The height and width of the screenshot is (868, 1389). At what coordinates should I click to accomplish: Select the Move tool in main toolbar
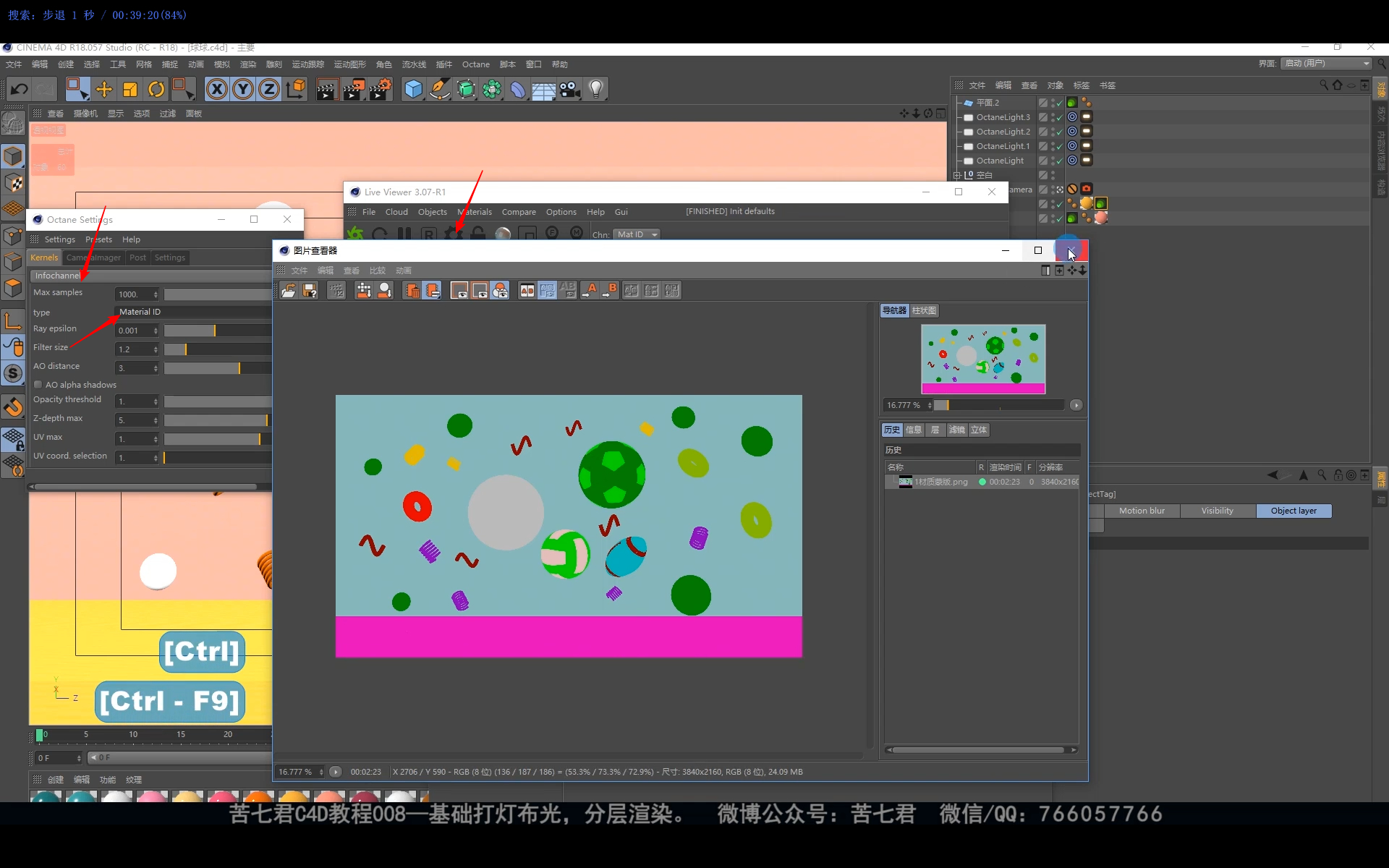(104, 89)
